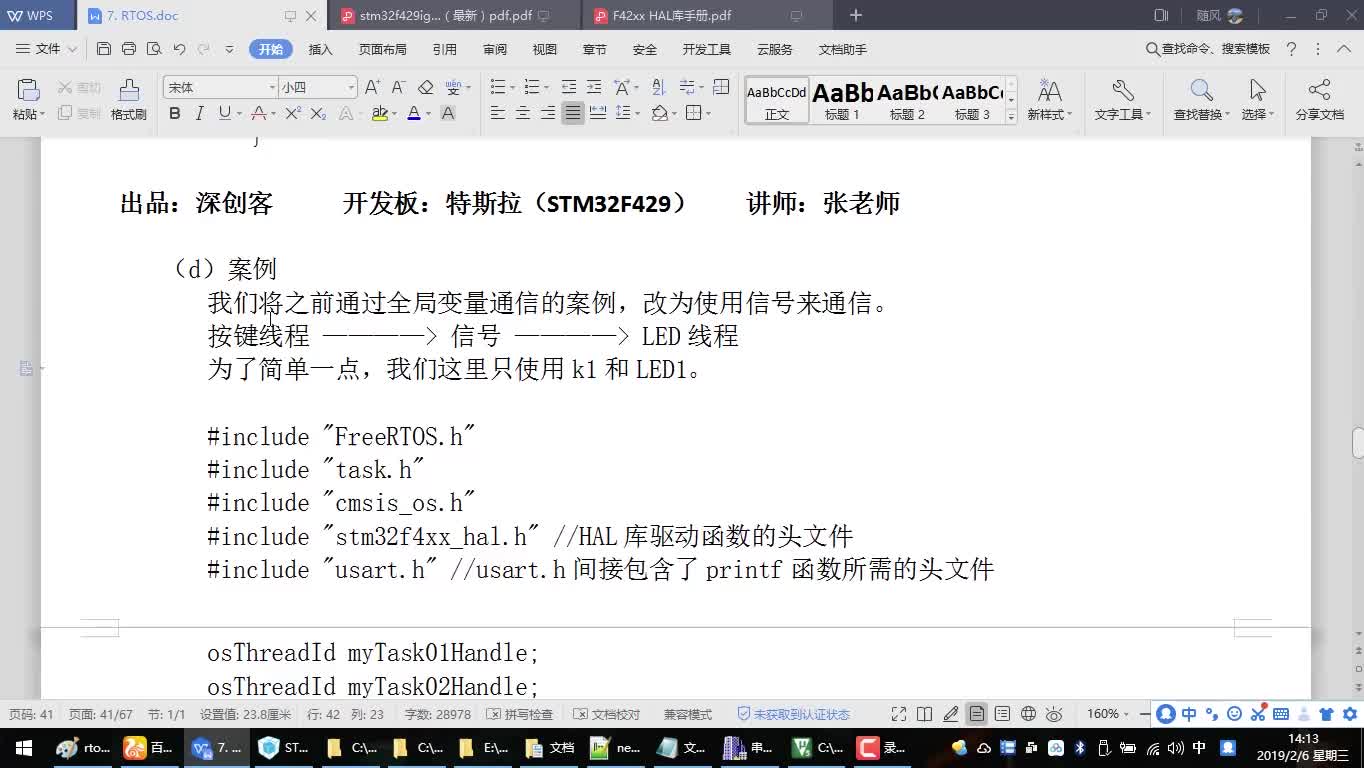The height and width of the screenshot is (768, 1364).
Task: Center align the text
Action: point(522,114)
